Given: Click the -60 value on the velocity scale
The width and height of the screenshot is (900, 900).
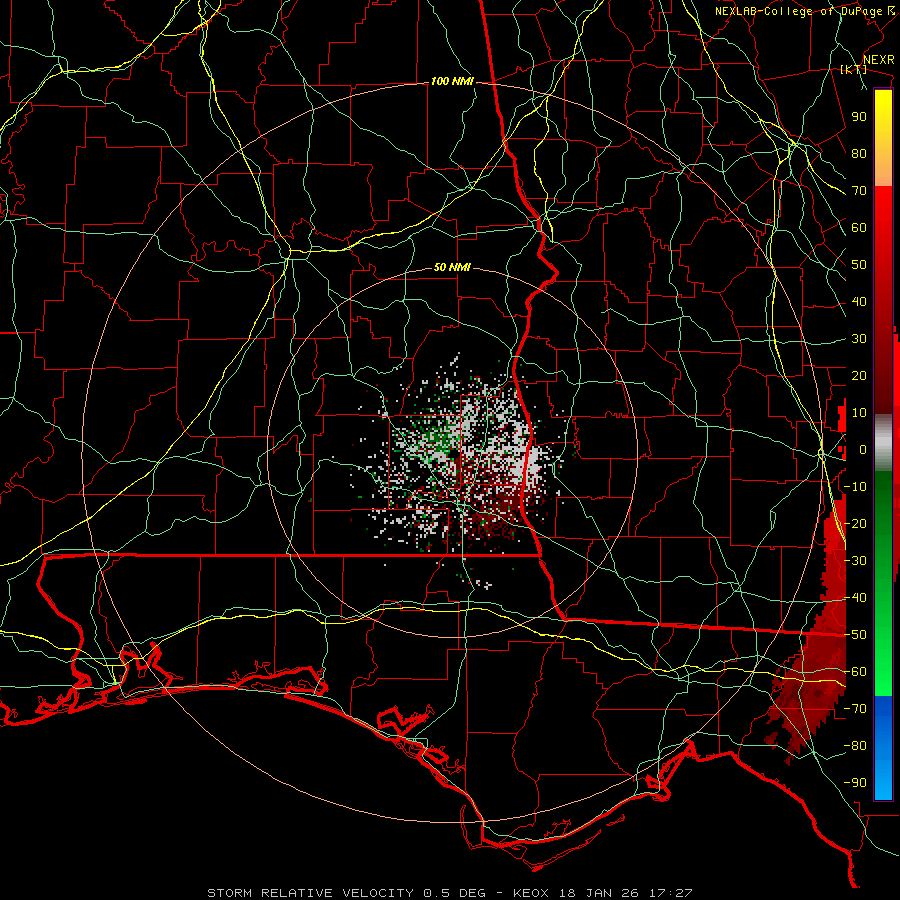Looking at the screenshot, I should click(855, 672).
